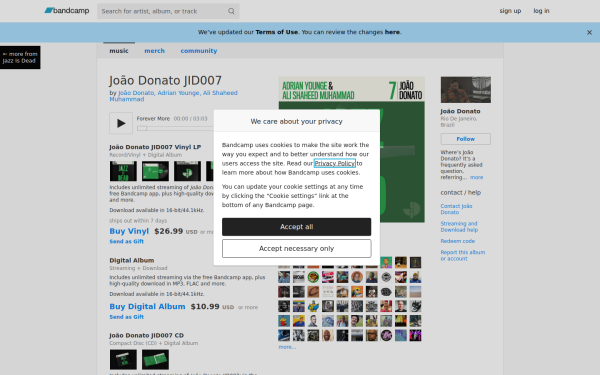Open Adrian Younge artist link

pos(178,93)
